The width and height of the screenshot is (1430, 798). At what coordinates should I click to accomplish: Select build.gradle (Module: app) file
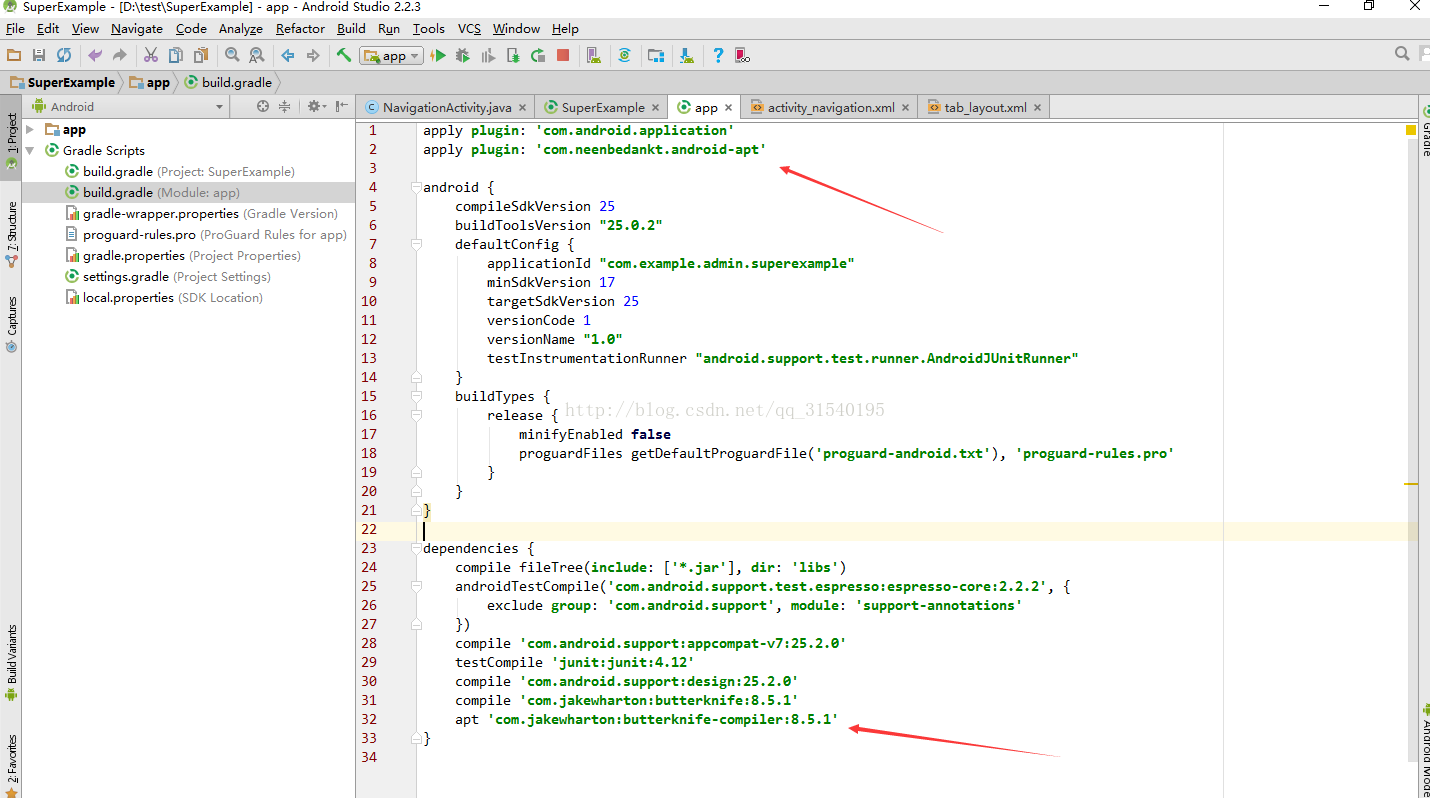152,192
